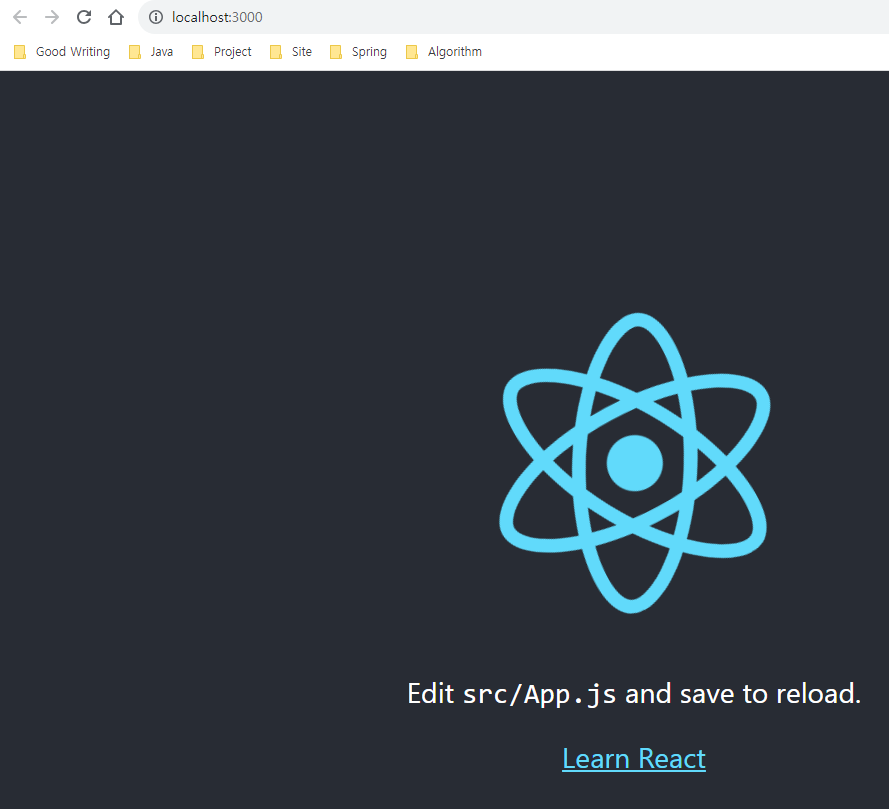Image resolution: width=889 pixels, height=809 pixels.
Task: Select the 'Edit src/App.js and save to reload.' text
Action: pos(634,694)
